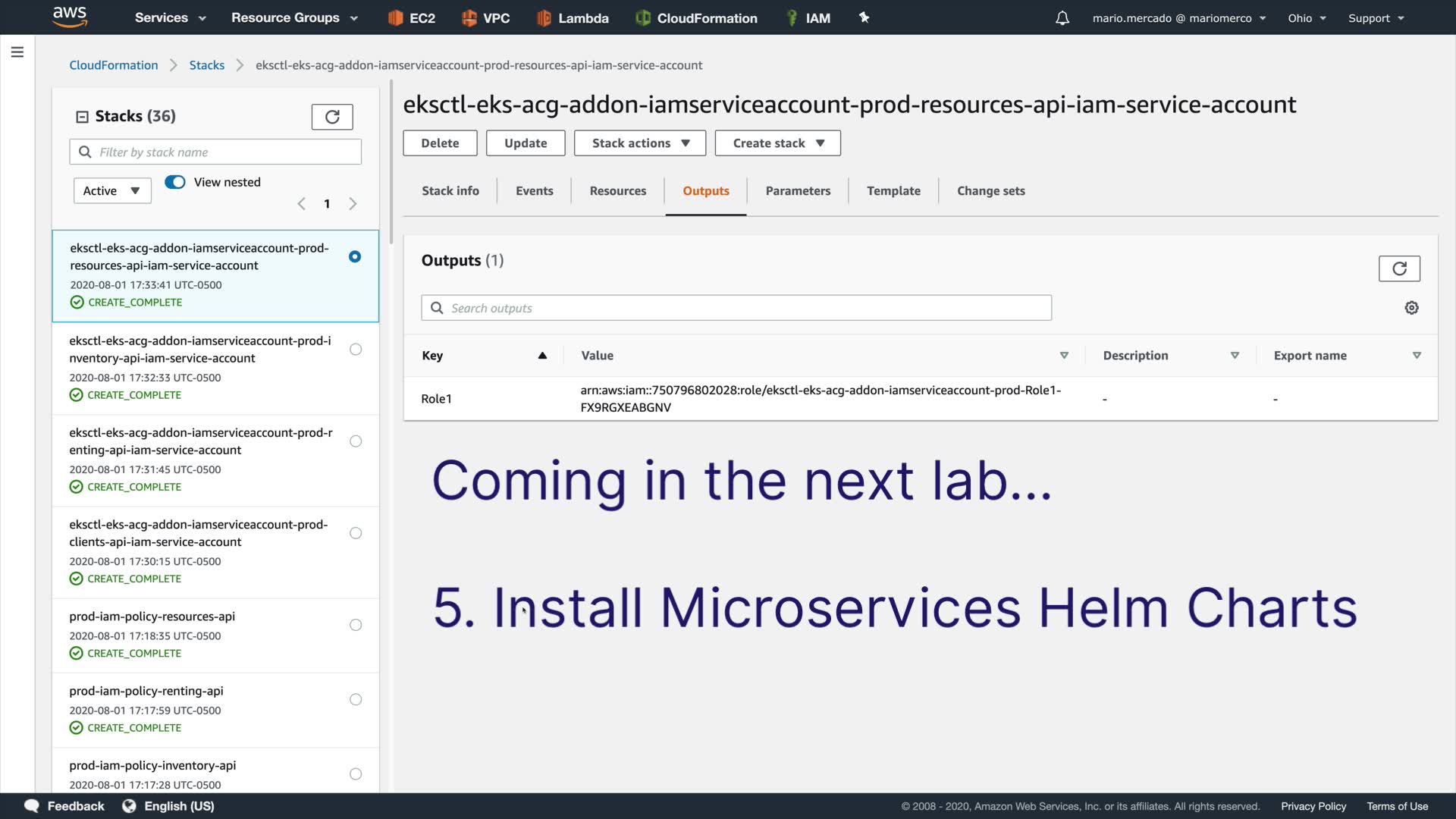Toggle the View nested switch
1456x819 pixels.
175,182
